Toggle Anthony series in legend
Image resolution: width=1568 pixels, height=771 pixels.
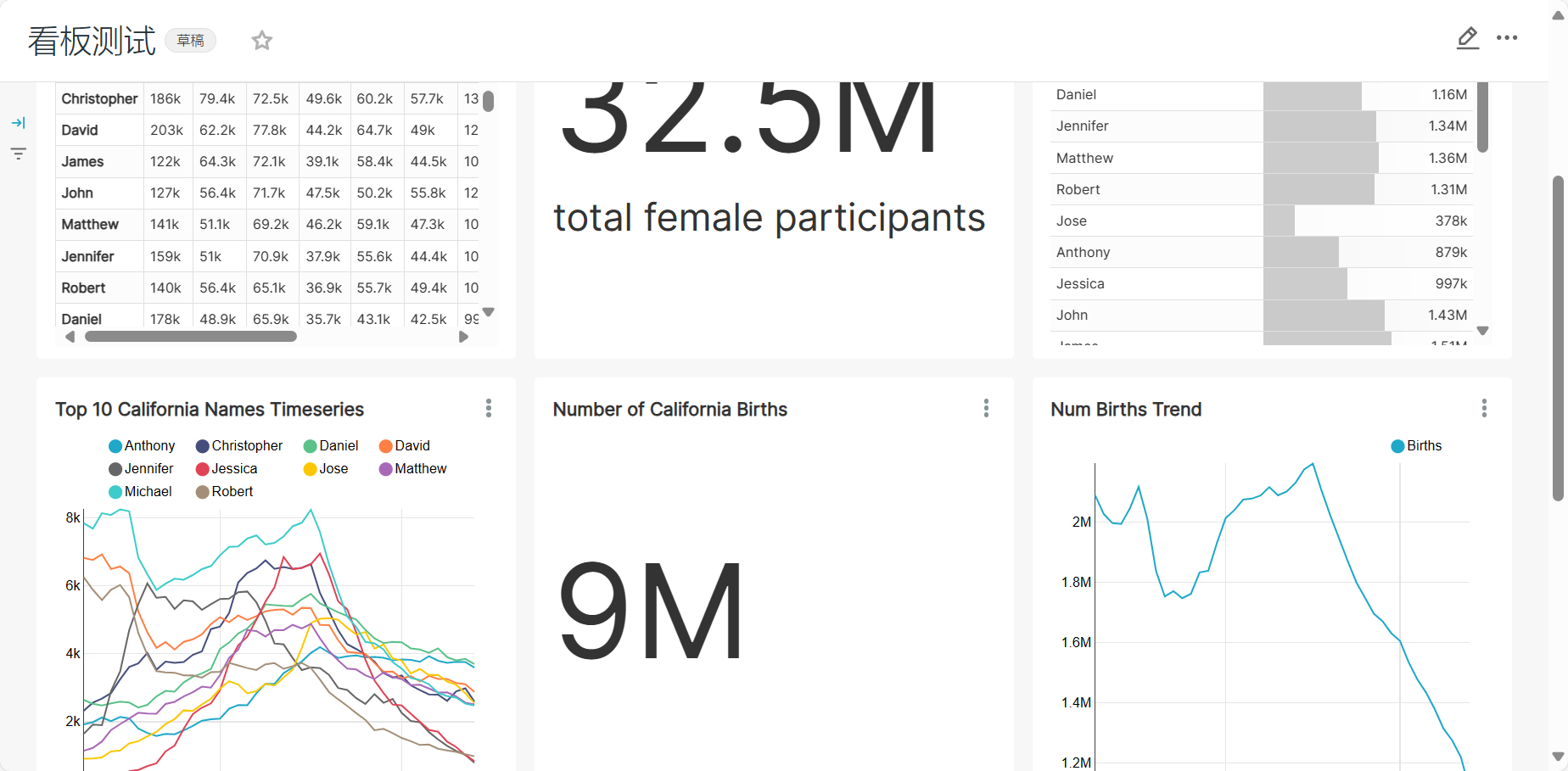(142, 445)
